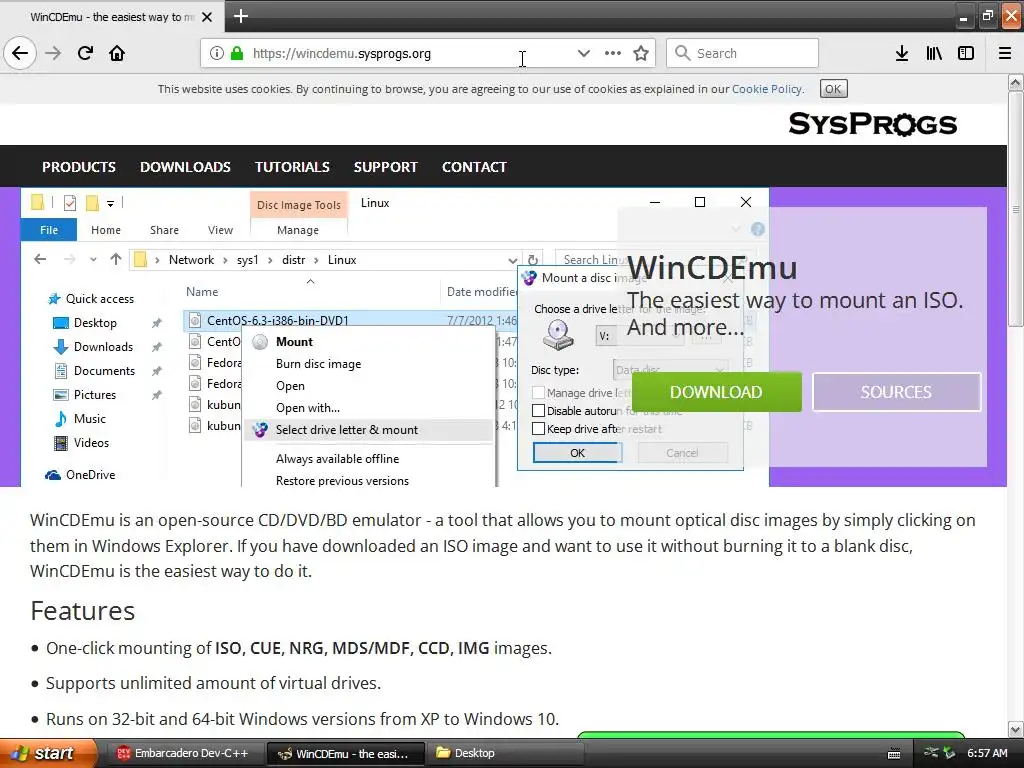
Task: Open the Firefox downloads arrow
Action: [902, 54]
